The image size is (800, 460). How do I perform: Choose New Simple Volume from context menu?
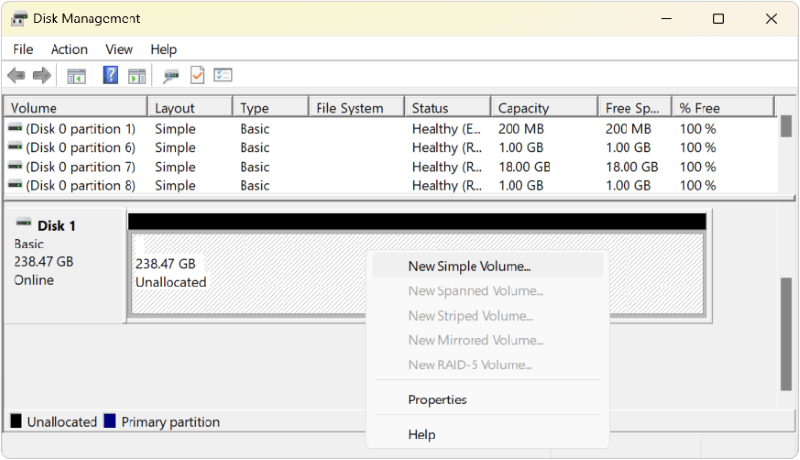point(469,266)
